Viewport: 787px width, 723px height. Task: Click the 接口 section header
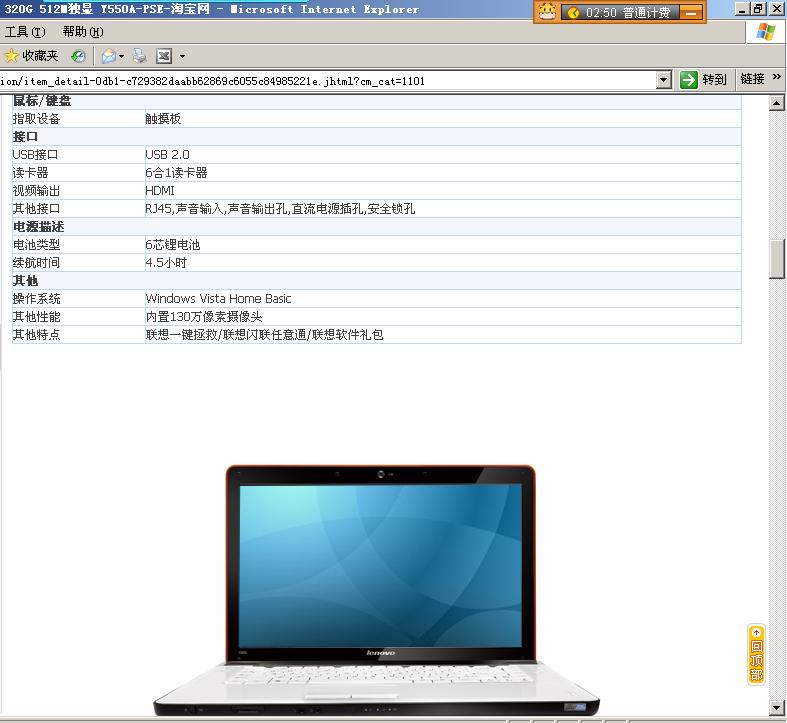pos(25,137)
